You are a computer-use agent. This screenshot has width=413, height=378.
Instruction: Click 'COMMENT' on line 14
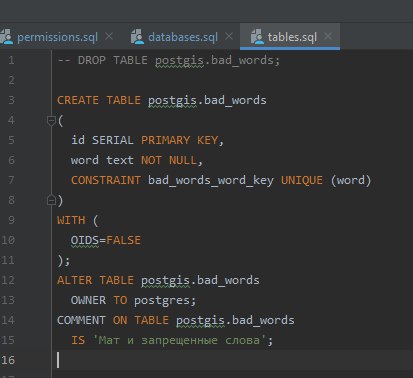(81, 320)
